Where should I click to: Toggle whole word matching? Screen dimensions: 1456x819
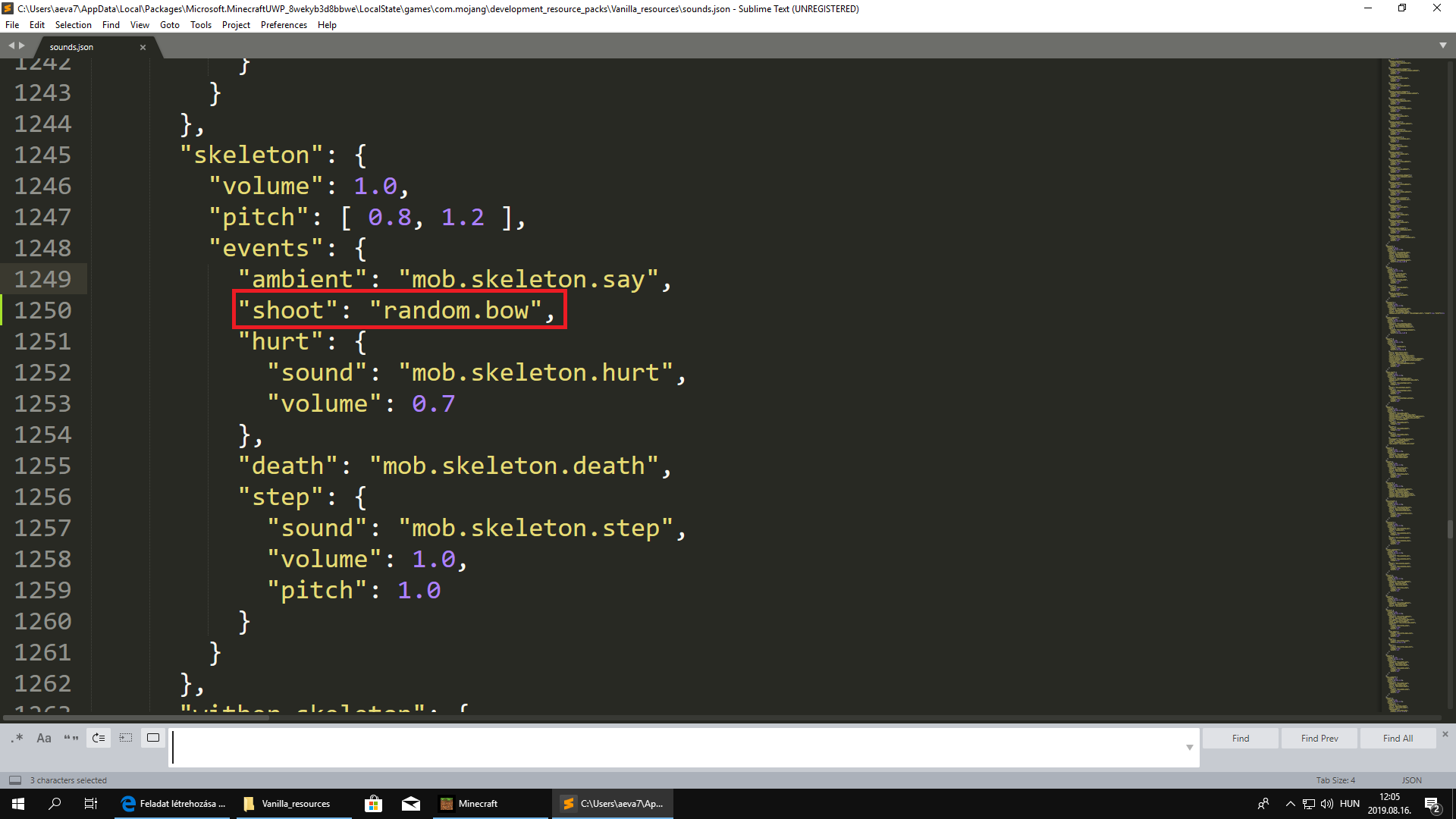71,738
